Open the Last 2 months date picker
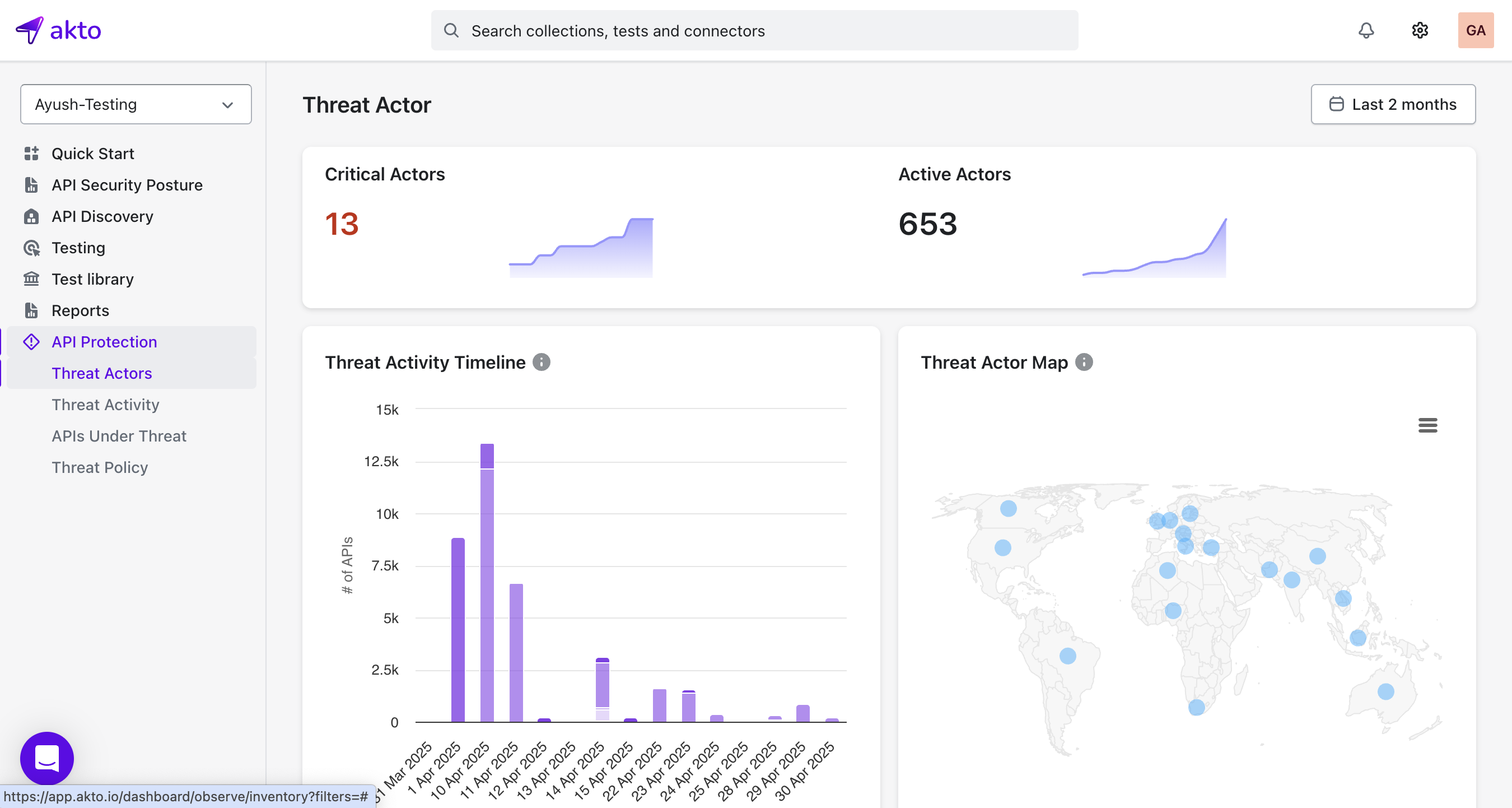Screen dimensions: 1512x808 point(1393,105)
